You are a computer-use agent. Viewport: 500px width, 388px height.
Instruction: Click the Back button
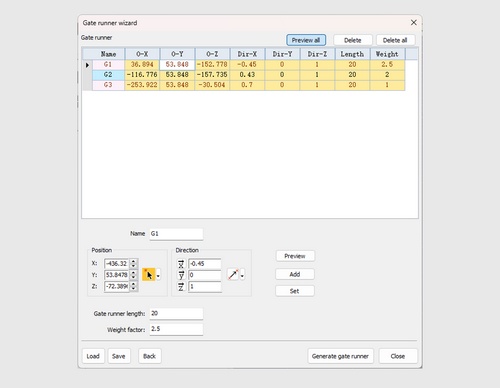[x=149, y=356]
